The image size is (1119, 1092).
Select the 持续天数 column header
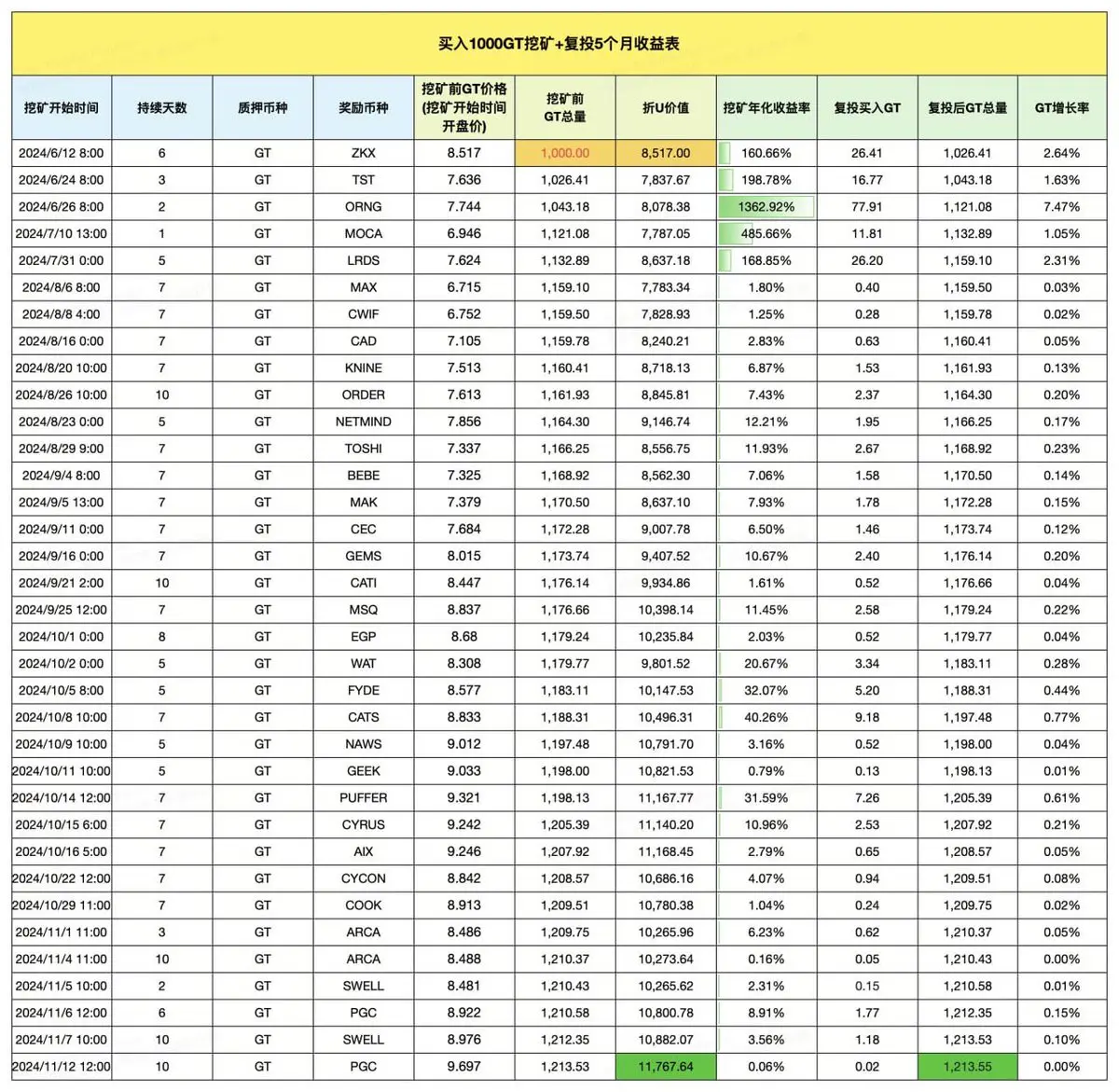pyautogui.click(x=162, y=108)
